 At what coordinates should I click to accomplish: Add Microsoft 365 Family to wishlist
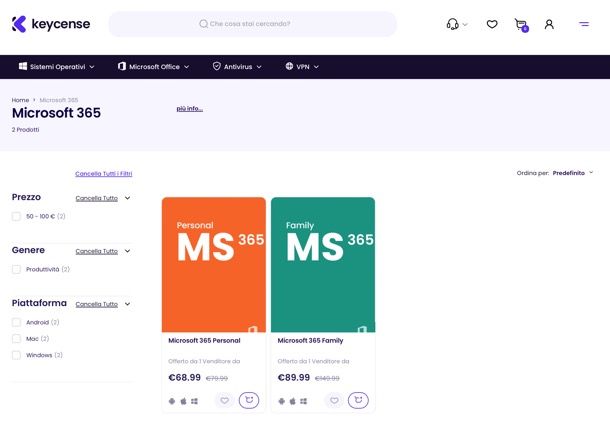click(x=334, y=400)
